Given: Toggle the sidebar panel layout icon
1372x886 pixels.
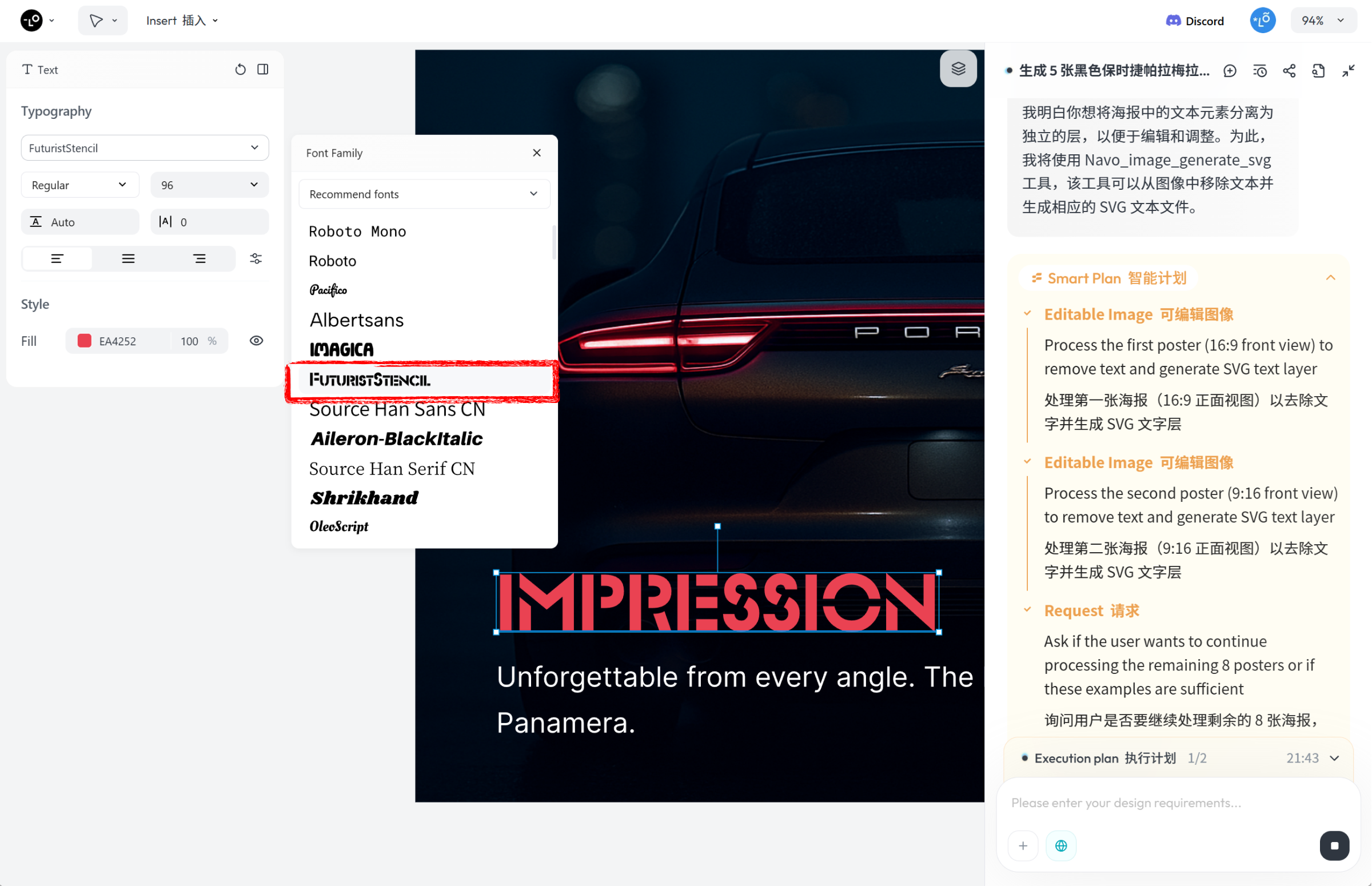Looking at the screenshot, I should 263,70.
